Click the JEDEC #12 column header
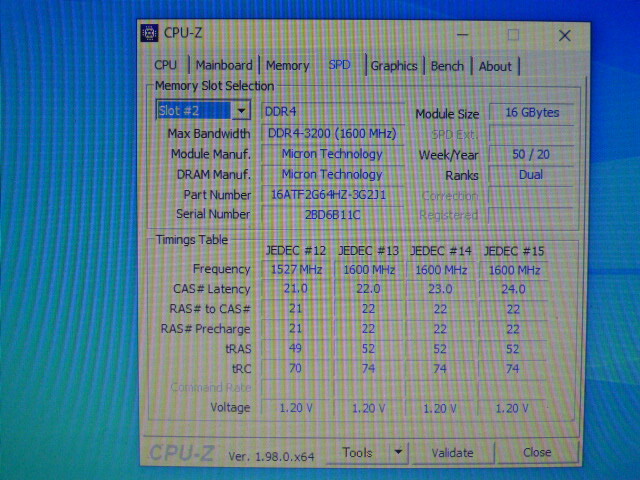The image size is (640, 480). 296,251
